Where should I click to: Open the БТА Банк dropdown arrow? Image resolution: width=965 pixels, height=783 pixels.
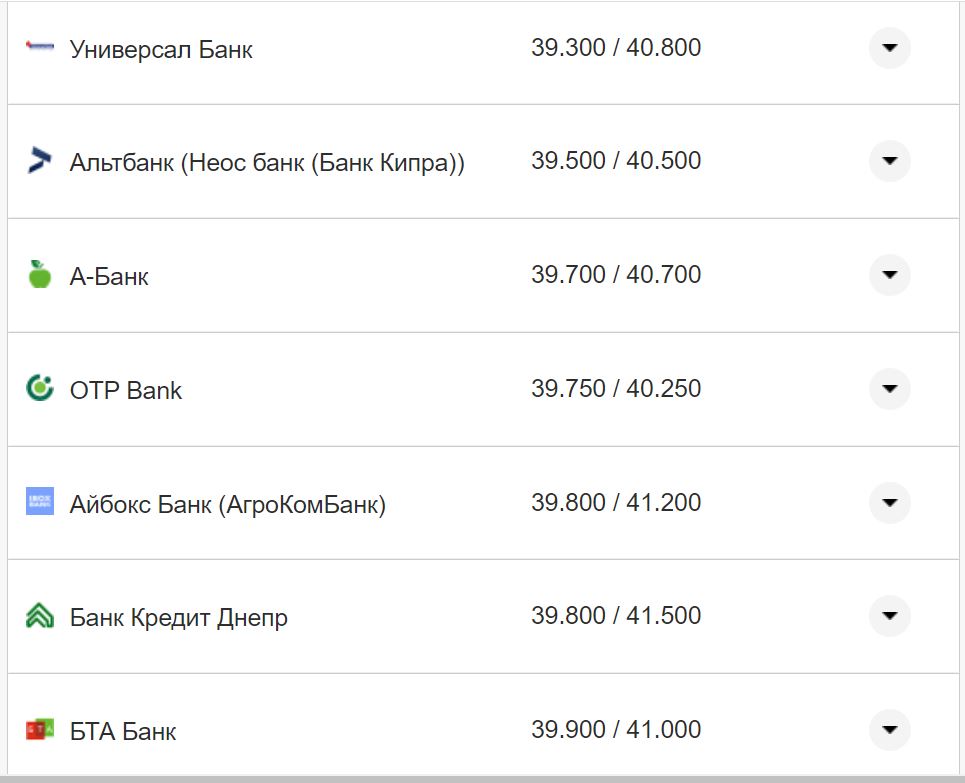coord(889,730)
